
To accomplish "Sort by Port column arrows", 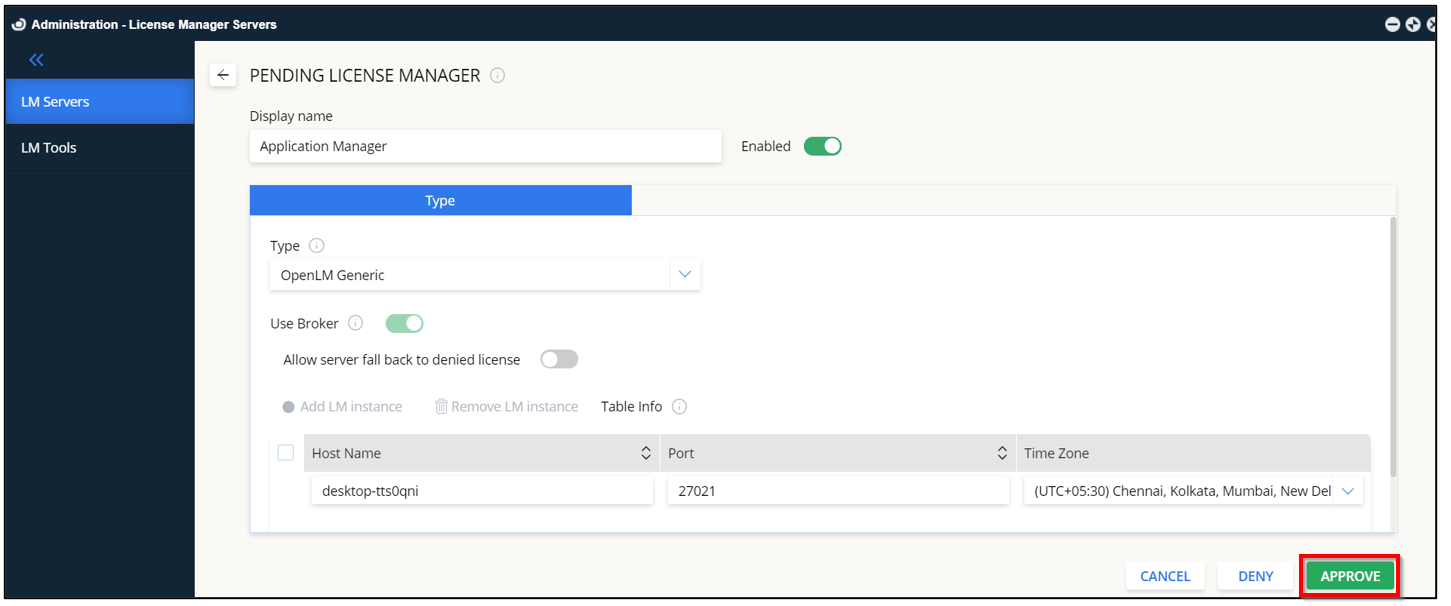I will (1002, 454).
